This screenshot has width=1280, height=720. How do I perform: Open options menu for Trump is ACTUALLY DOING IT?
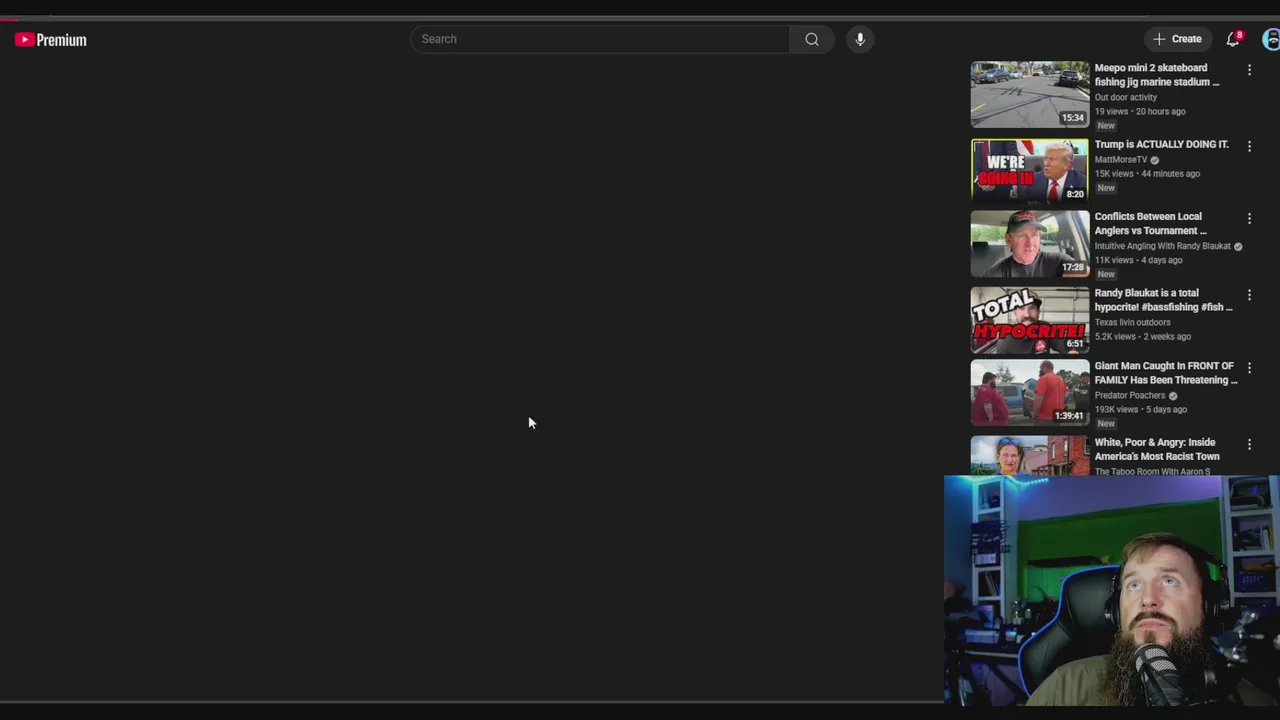point(1249,146)
